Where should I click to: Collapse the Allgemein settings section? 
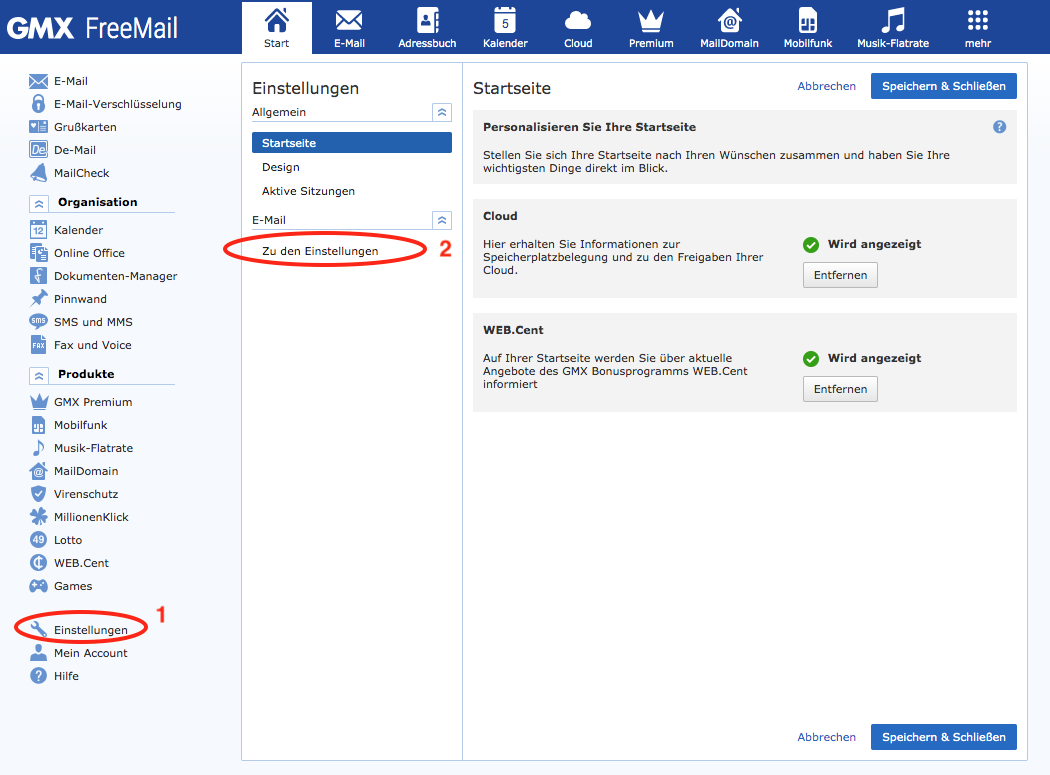click(x=441, y=112)
